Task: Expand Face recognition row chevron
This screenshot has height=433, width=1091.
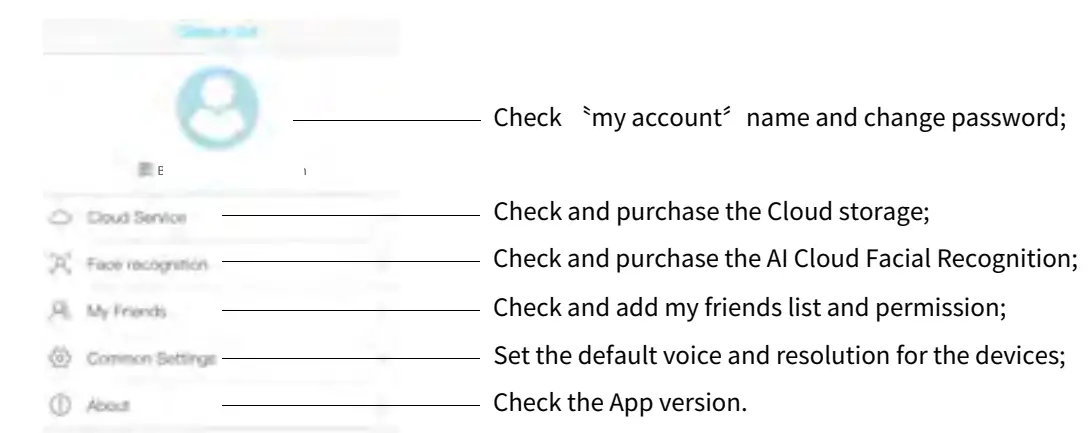Action: (x=384, y=264)
